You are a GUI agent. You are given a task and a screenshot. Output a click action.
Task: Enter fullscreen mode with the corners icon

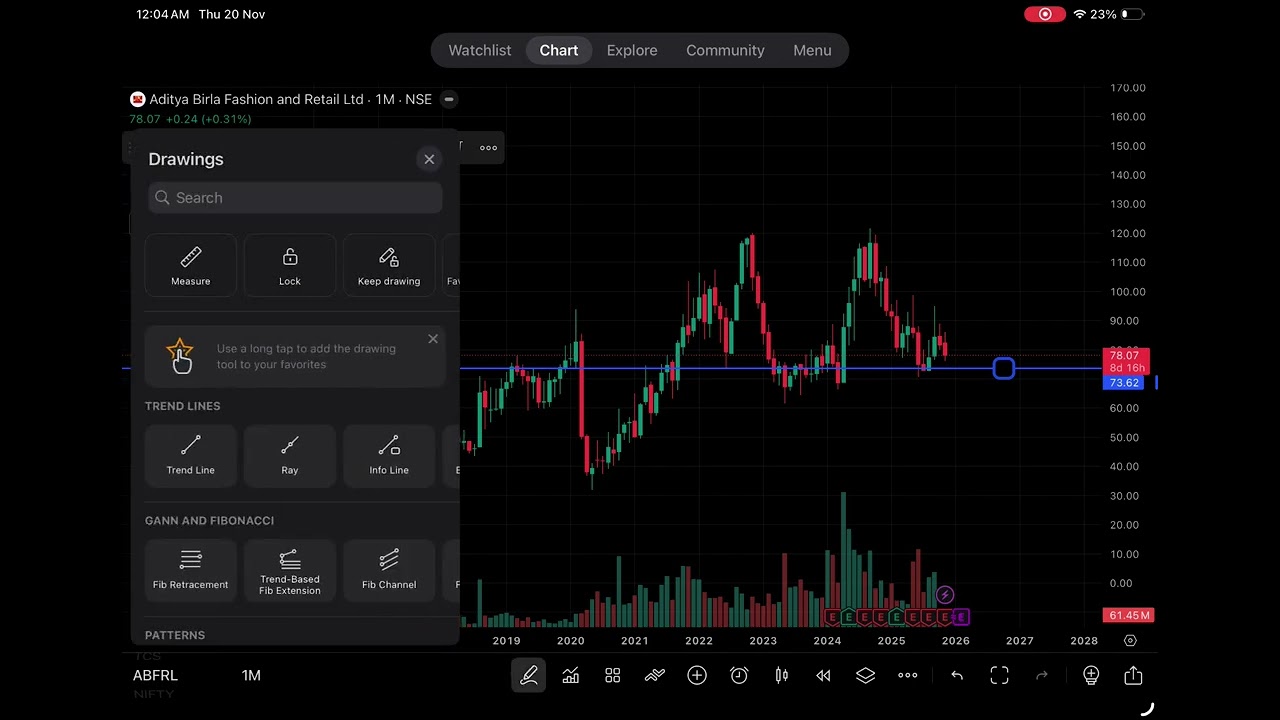coord(999,676)
